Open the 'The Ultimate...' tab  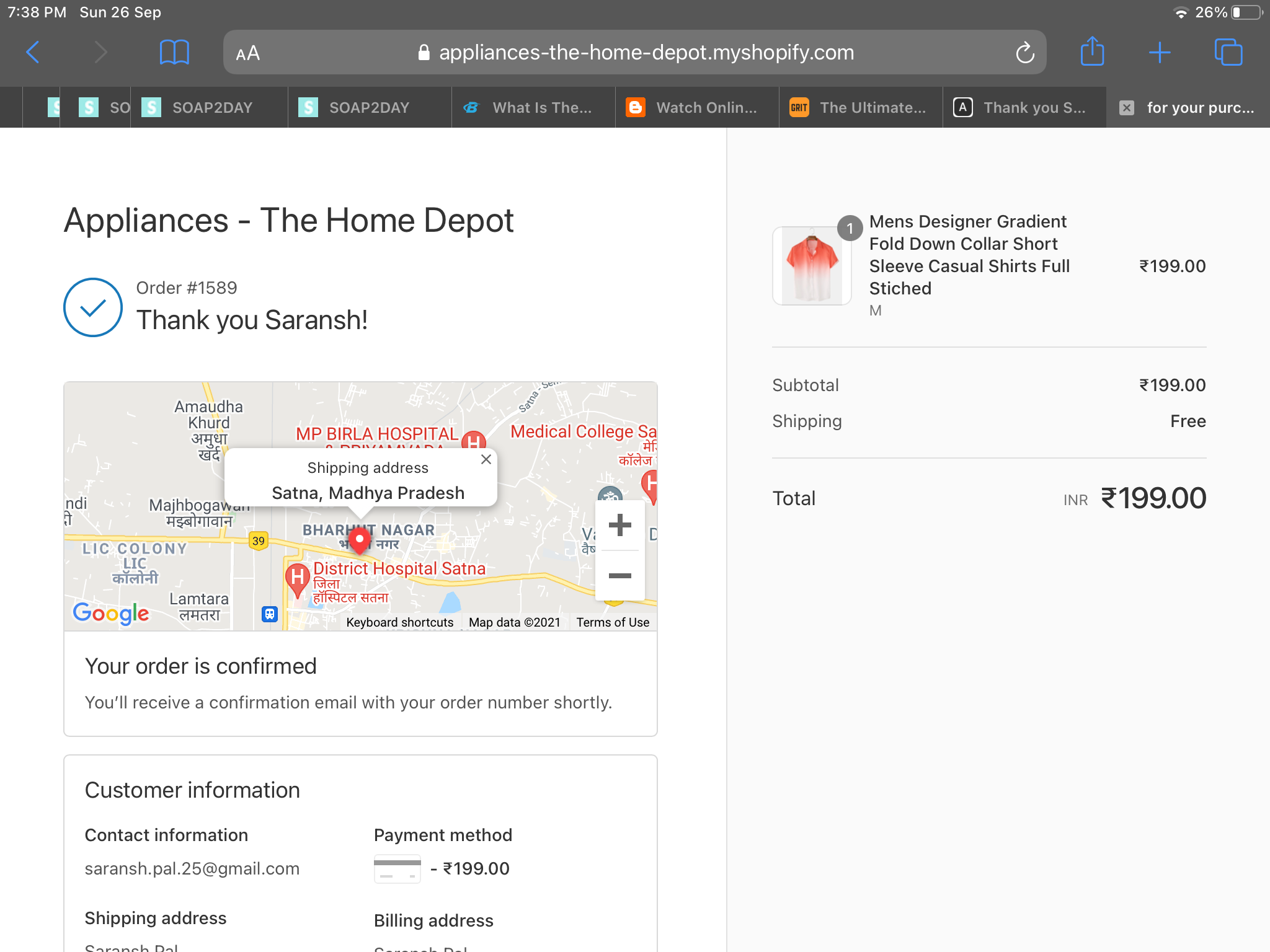pyautogui.click(x=861, y=108)
